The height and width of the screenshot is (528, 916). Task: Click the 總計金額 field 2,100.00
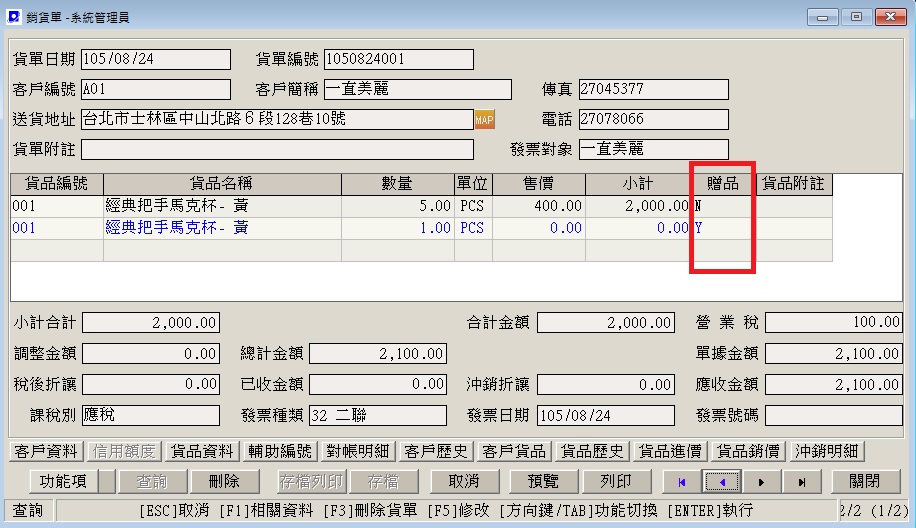[x=378, y=353]
